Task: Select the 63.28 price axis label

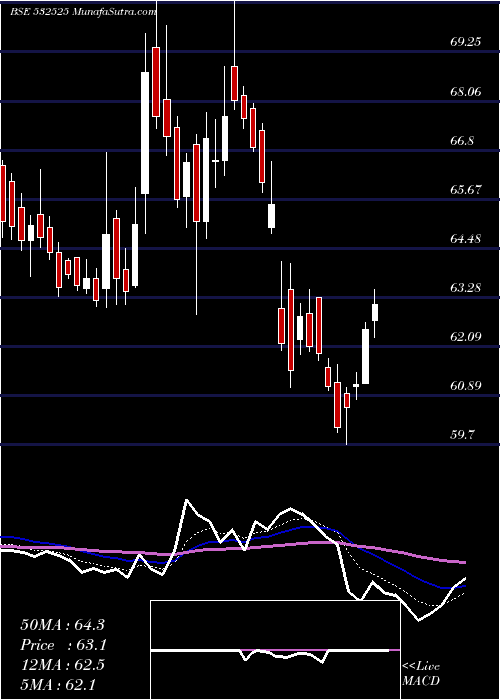Action: 465,288
